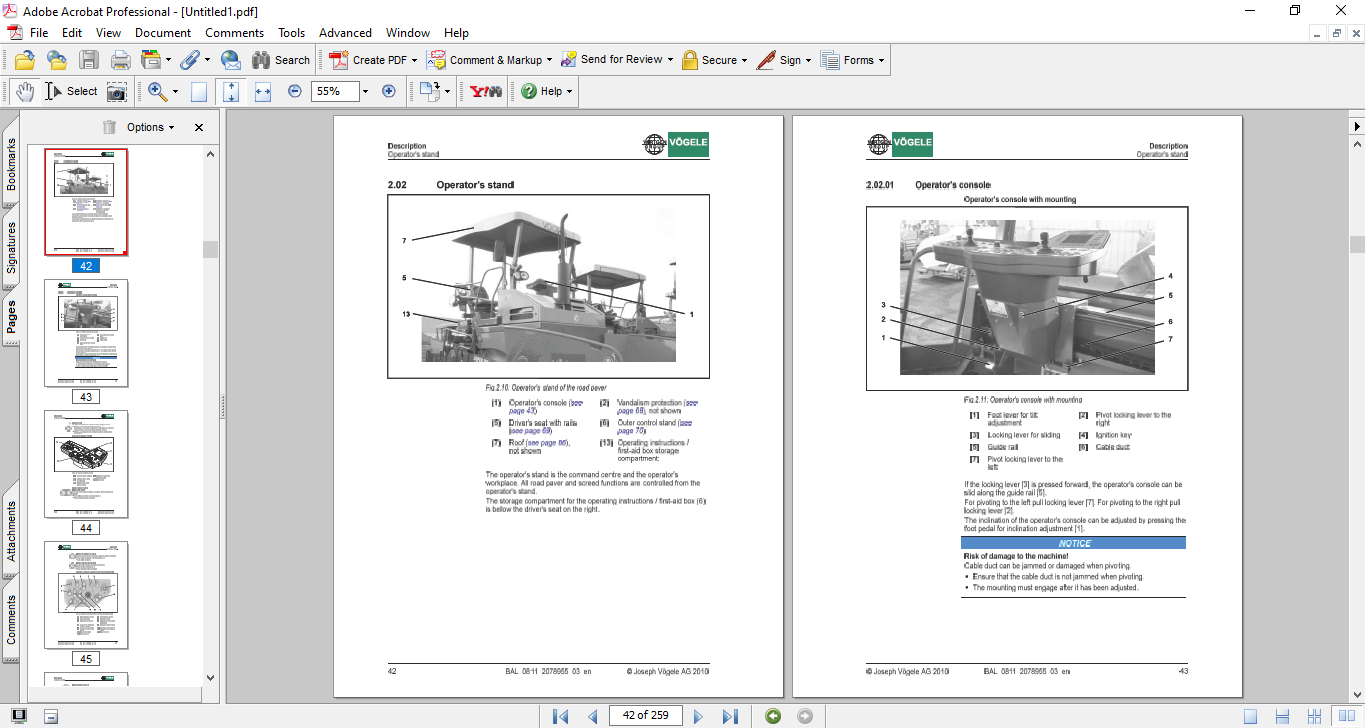Screen dimensions: 1365x728
Task: Switch to the Bookmarks tab
Action: tap(11, 163)
